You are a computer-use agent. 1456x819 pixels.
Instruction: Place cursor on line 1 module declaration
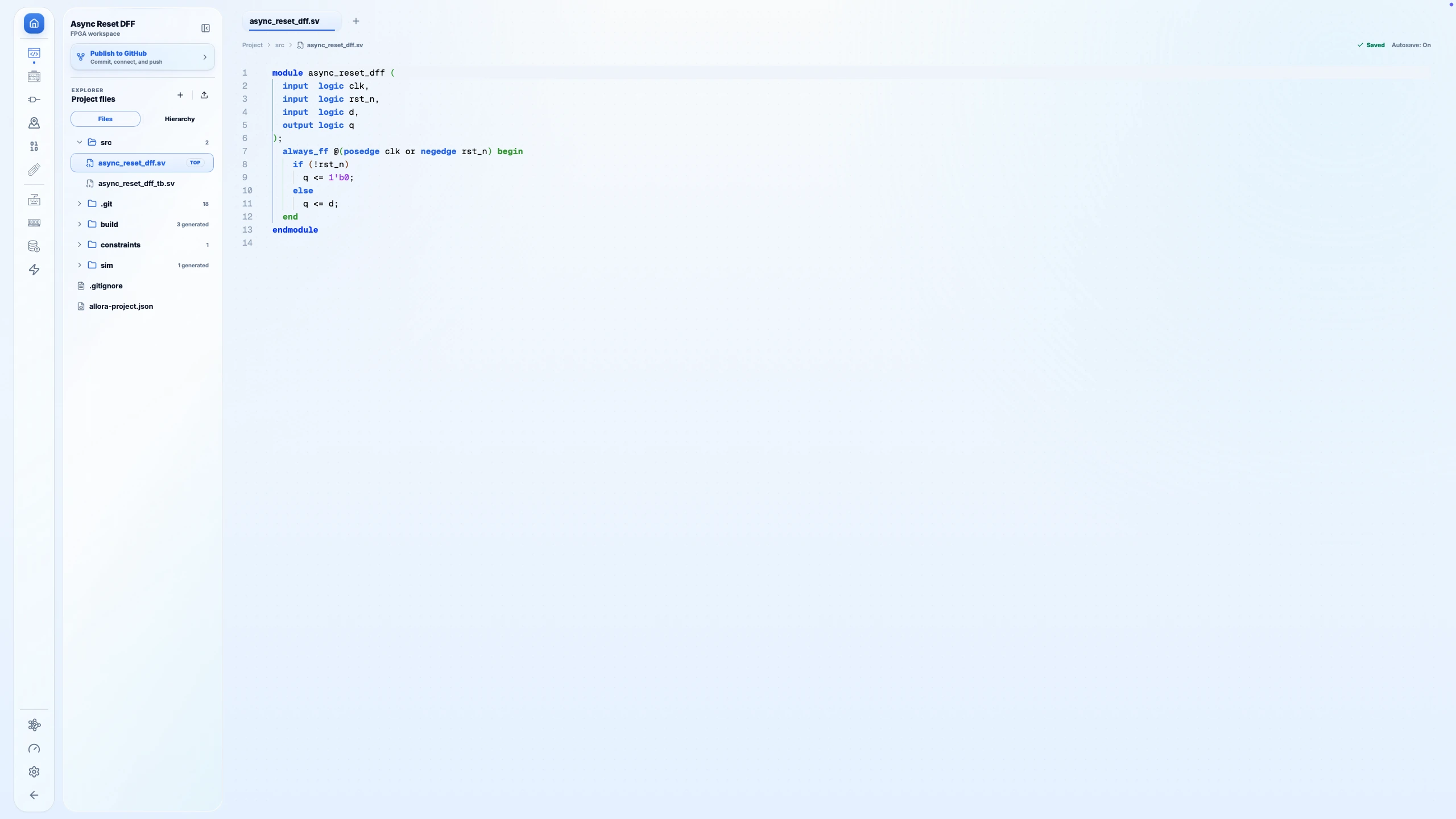tap(333, 73)
